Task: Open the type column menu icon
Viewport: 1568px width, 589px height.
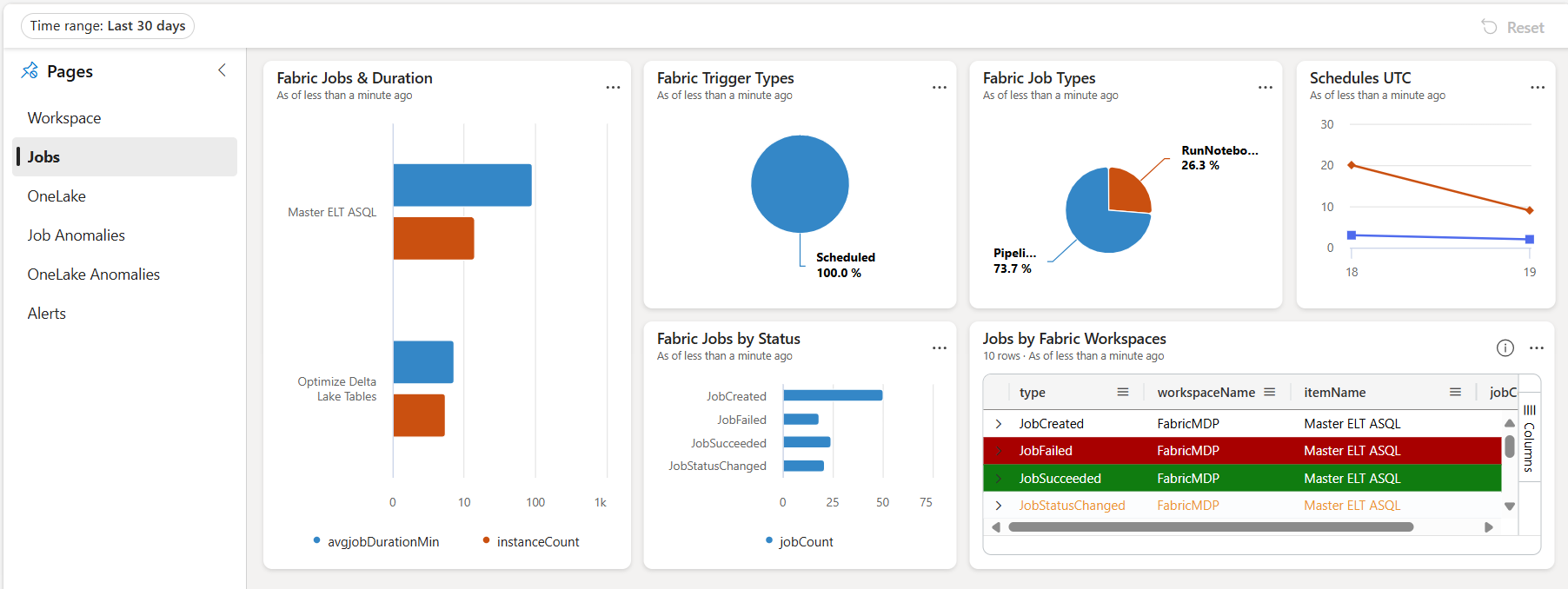Action: 1122,393
